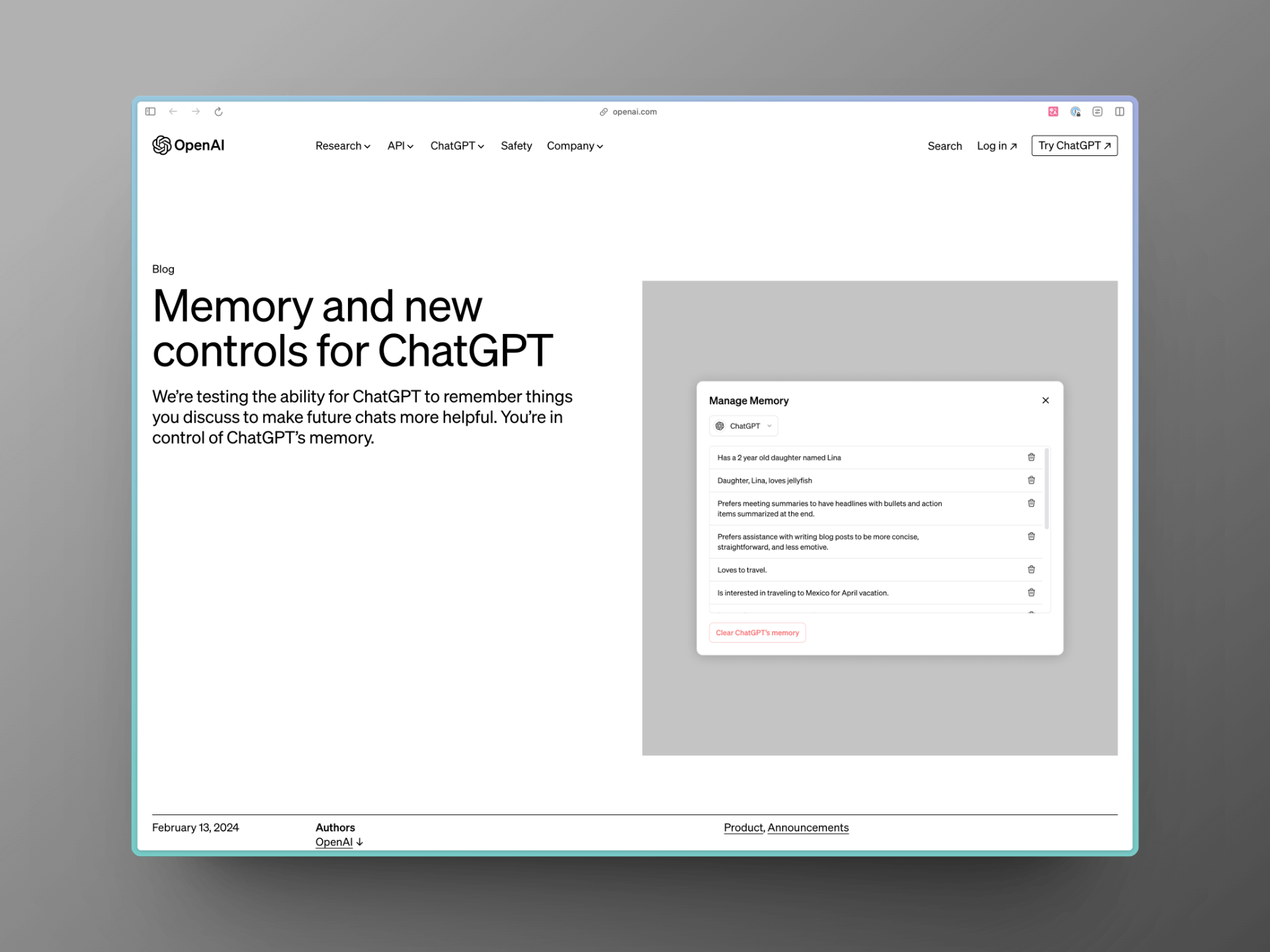Screen dimensions: 1270x952
Task: Click headline 'Memory and new controls for ChatGPT'
Action: [x=353, y=328]
